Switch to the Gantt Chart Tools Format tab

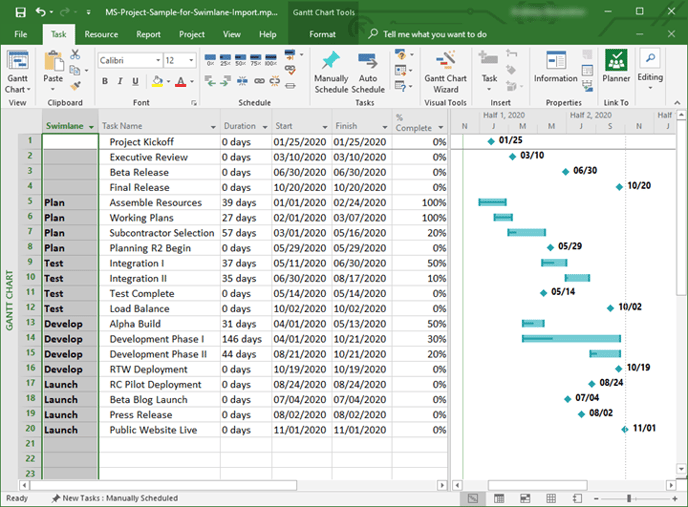tap(322, 34)
